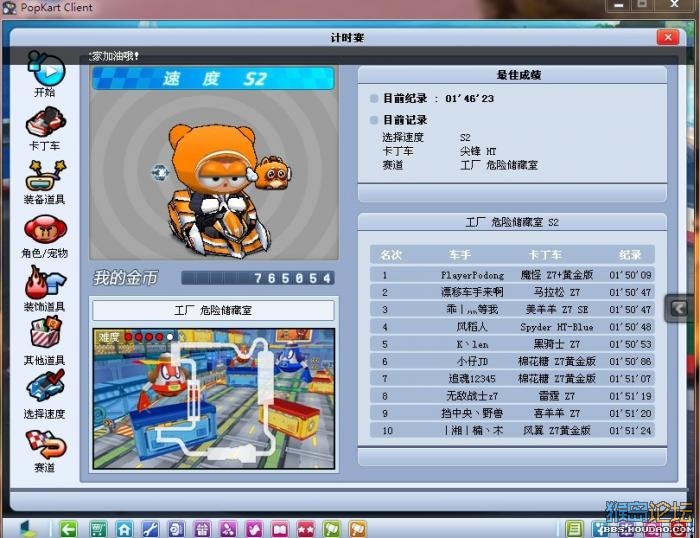Click the 速度 S2 banner

[213, 79]
